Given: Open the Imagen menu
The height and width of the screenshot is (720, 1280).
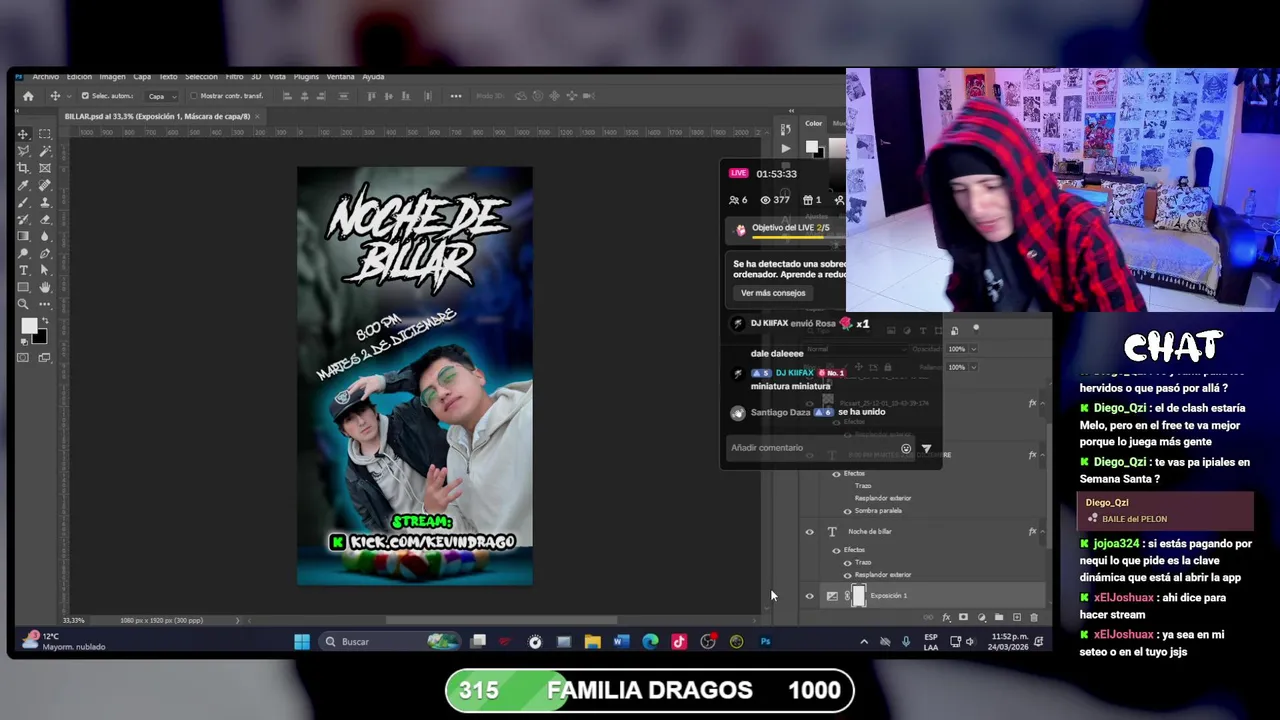Looking at the screenshot, I should pyautogui.click(x=112, y=77).
